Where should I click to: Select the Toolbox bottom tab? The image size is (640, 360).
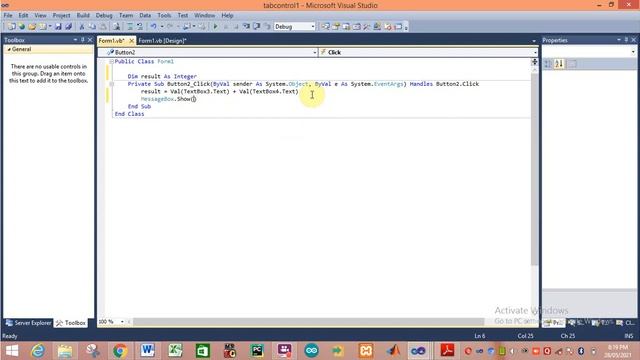point(71,323)
